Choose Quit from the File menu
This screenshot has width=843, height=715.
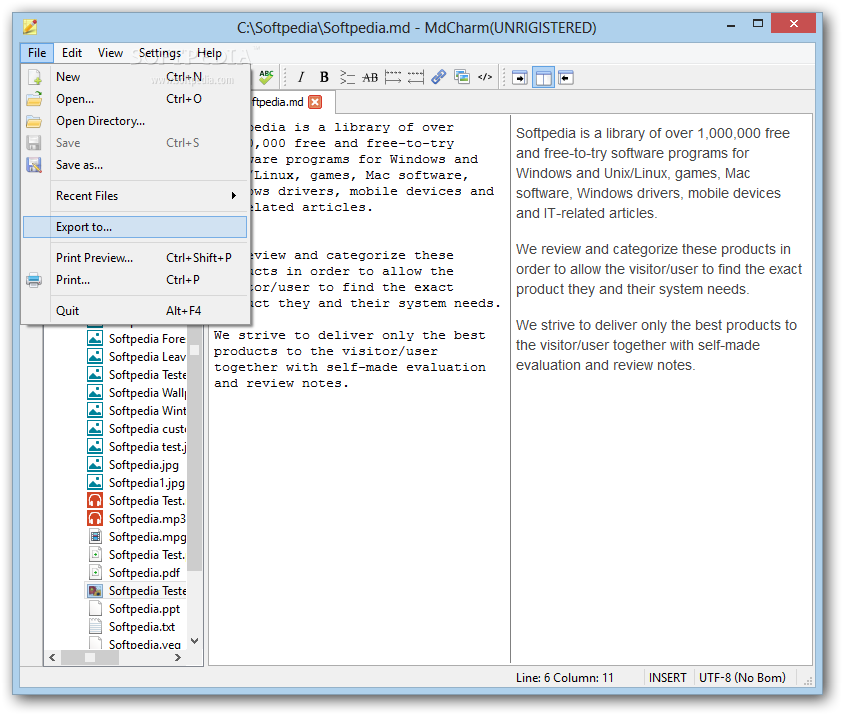(x=135, y=311)
